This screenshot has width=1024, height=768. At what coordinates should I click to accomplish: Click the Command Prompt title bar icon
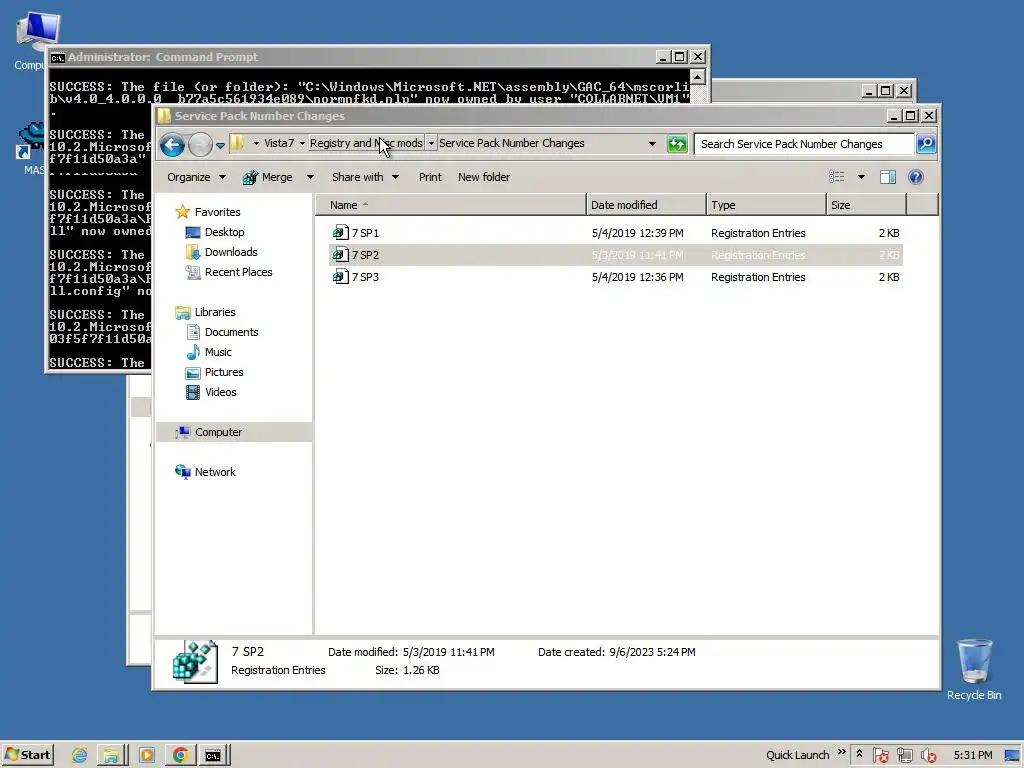click(57, 57)
